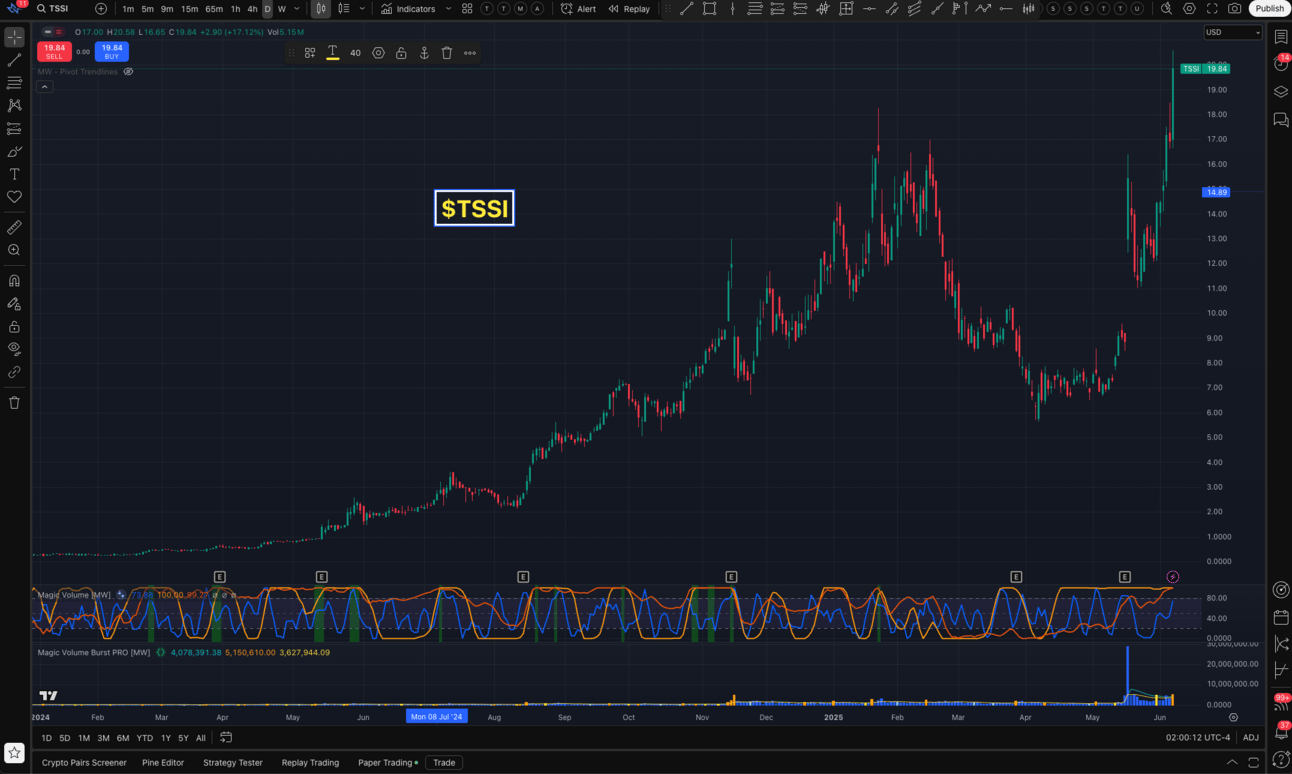
Task: Open indicator templates grid icon
Action: 467,9
